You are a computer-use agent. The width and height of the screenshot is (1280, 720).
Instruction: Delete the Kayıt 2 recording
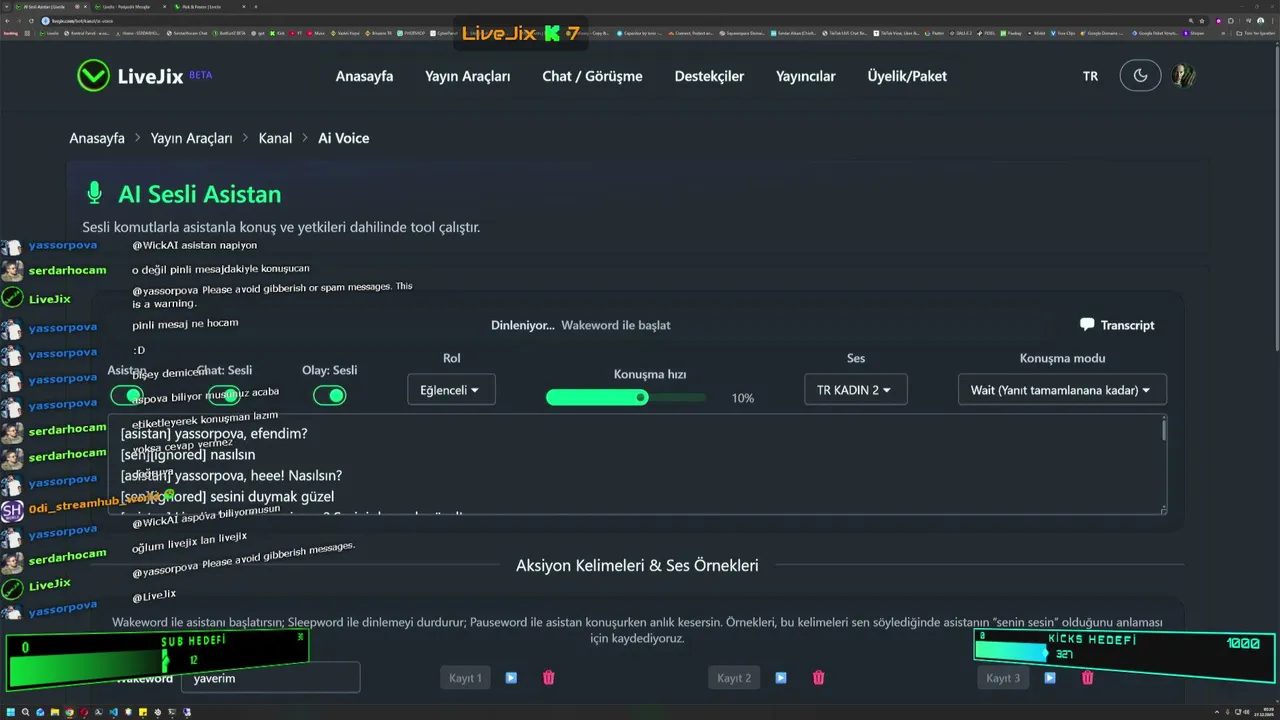(818, 678)
